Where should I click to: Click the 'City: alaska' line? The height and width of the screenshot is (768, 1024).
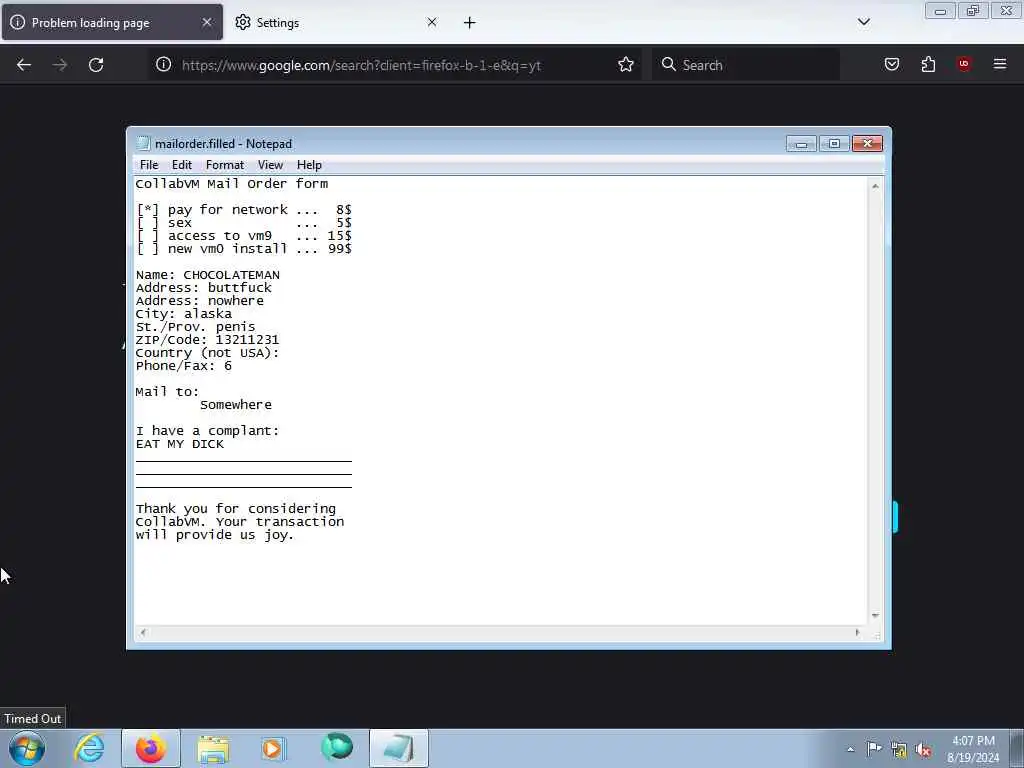(184, 314)
